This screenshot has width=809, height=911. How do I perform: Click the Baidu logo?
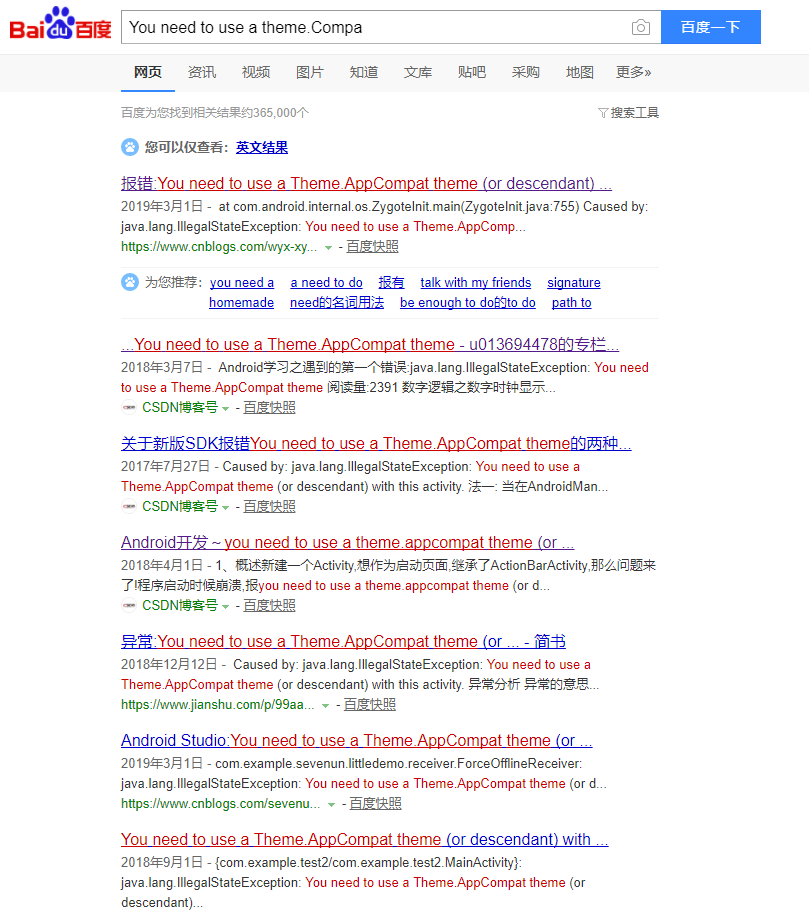(x=60, y=25)
